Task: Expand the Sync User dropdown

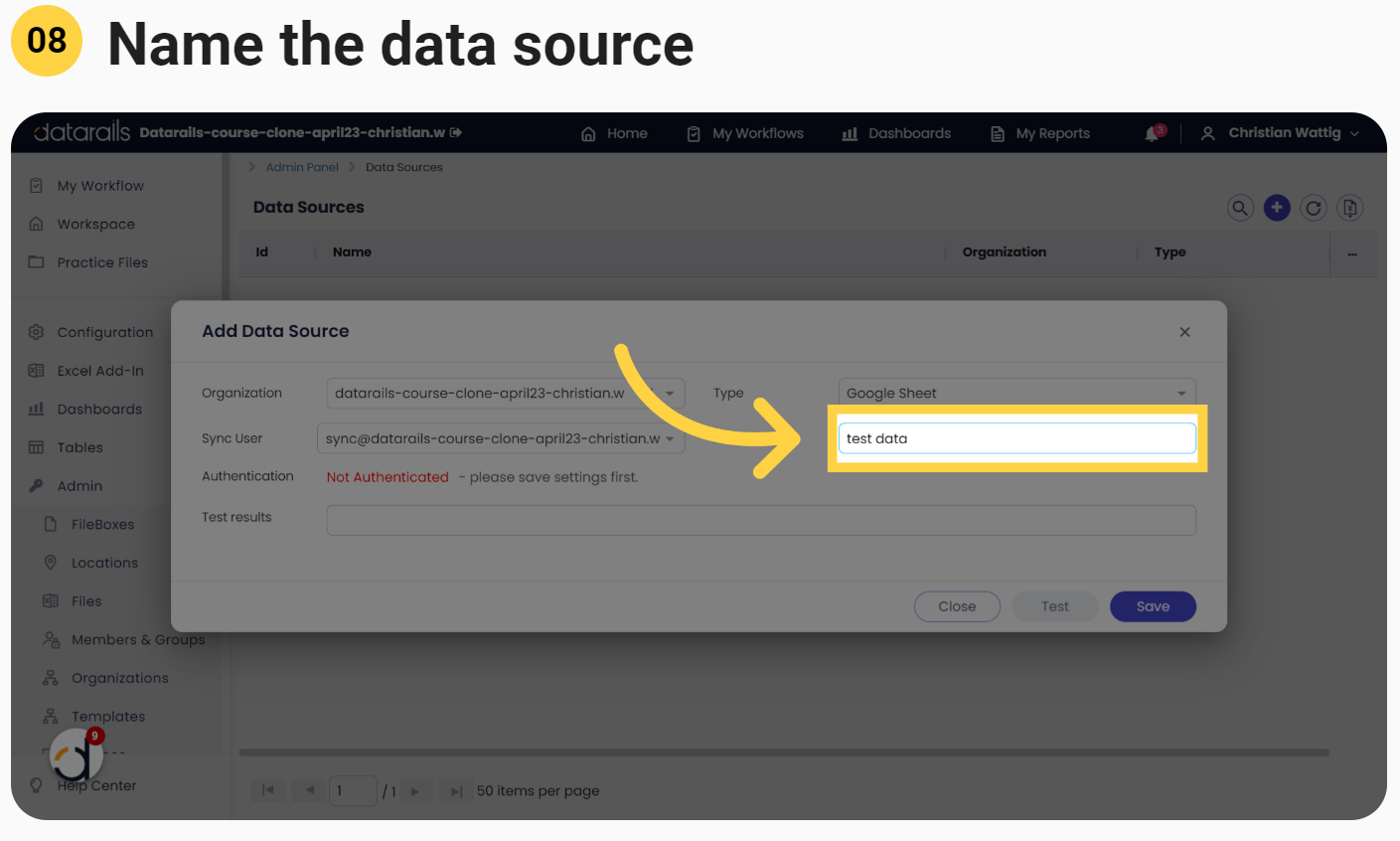Action: 500,438
